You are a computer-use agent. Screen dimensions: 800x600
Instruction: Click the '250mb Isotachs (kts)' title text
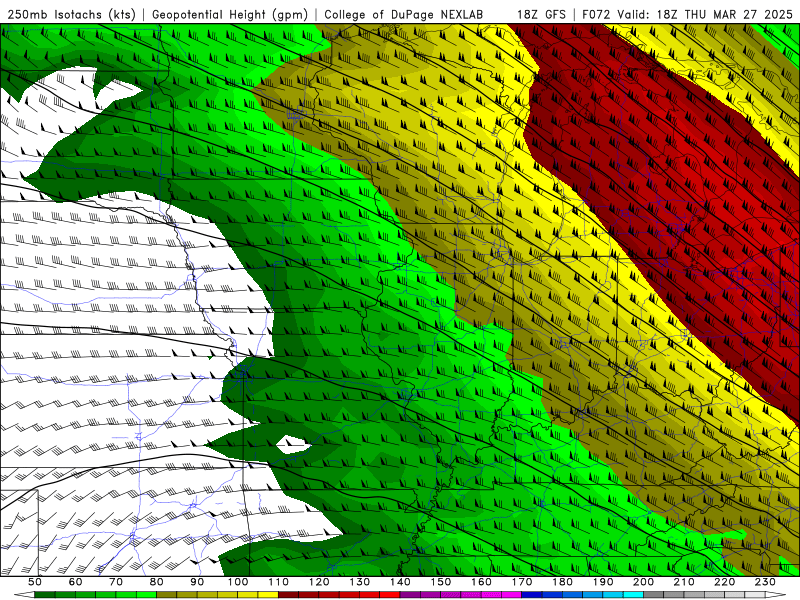click(x=71, y=15)
